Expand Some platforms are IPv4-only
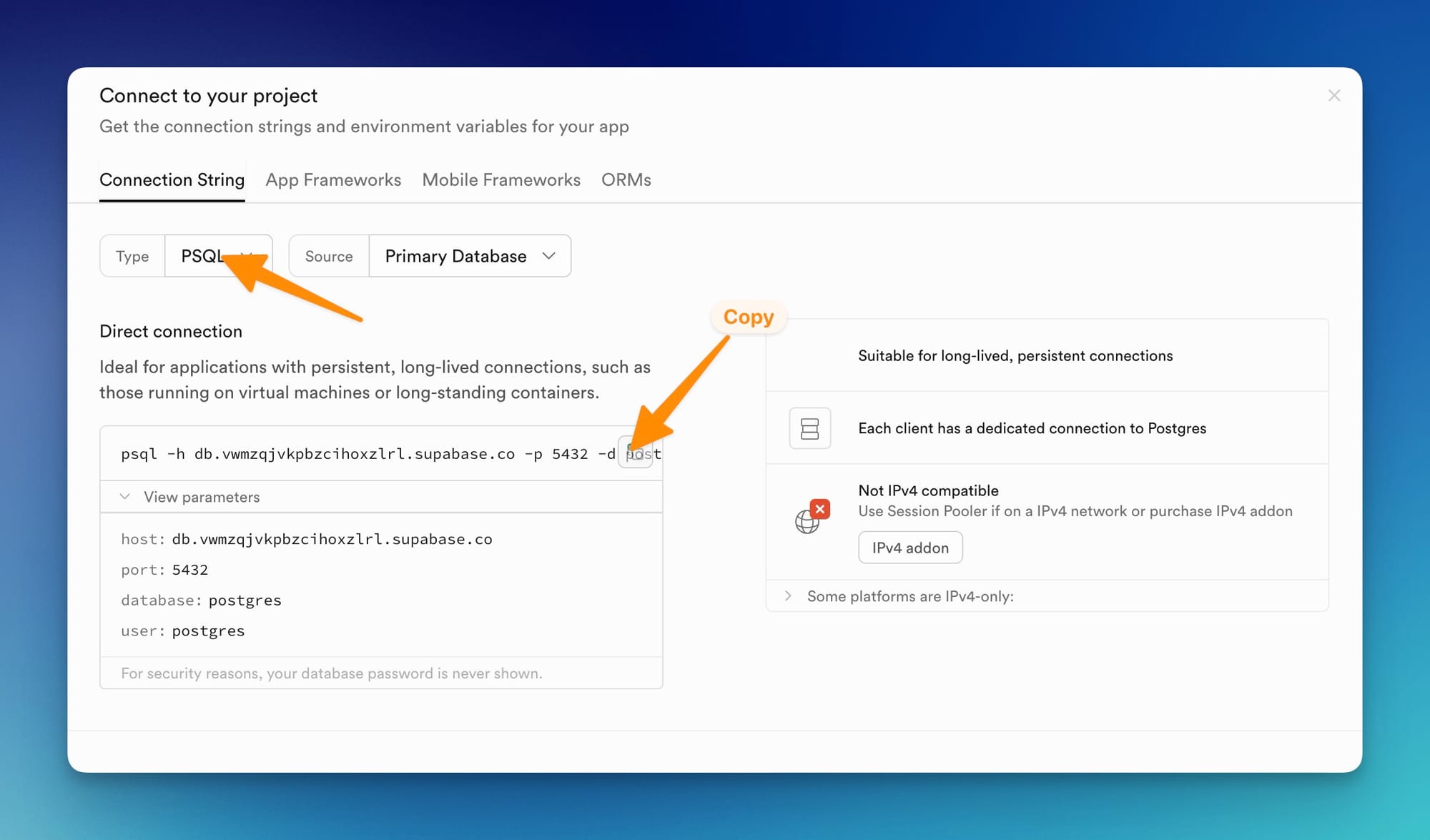1430x840 pixels. (910, 596)
